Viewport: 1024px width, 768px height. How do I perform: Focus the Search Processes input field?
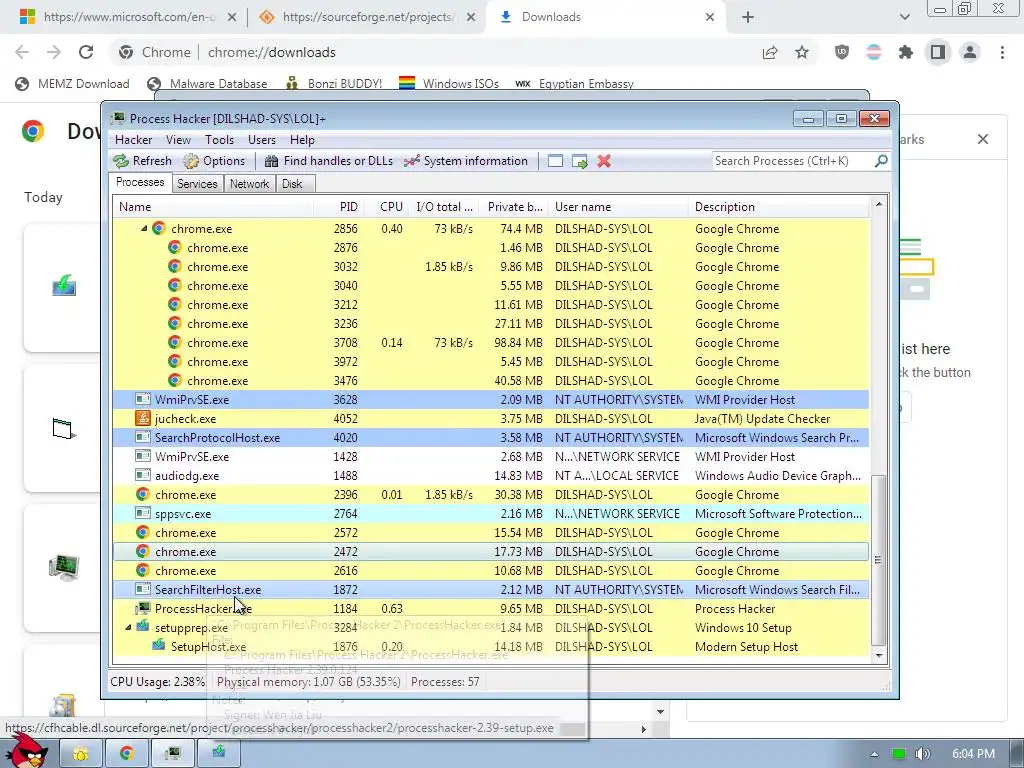click(793, 161)
